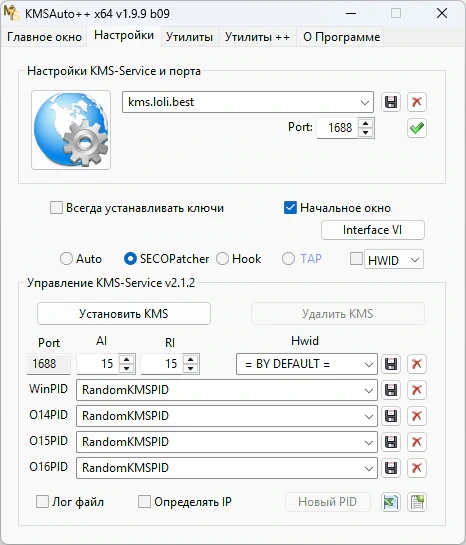The width and height of the screenshot is (466, 545).
Task: Increase the AI value
Action: 126,360
